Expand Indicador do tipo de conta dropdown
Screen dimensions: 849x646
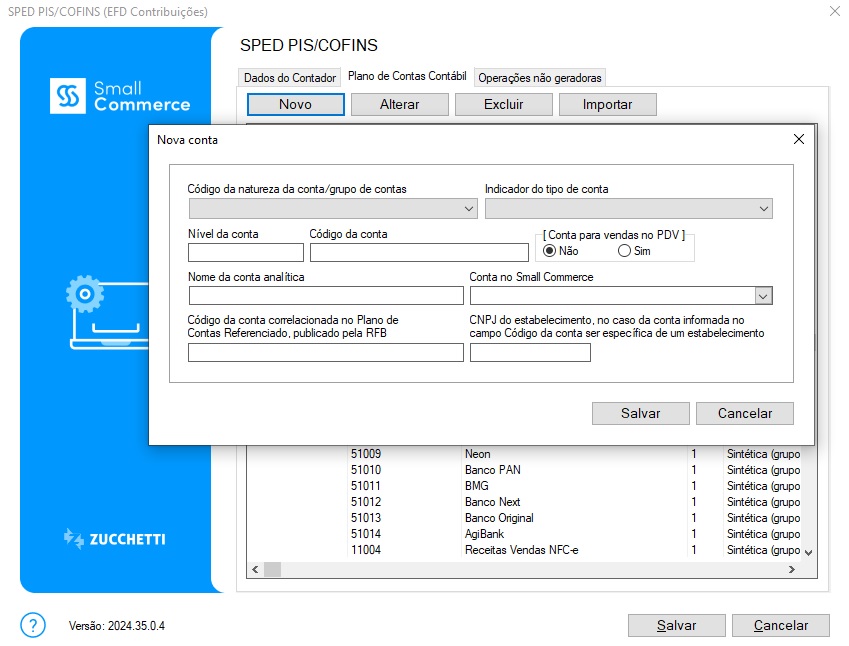[x=628, y=209]
